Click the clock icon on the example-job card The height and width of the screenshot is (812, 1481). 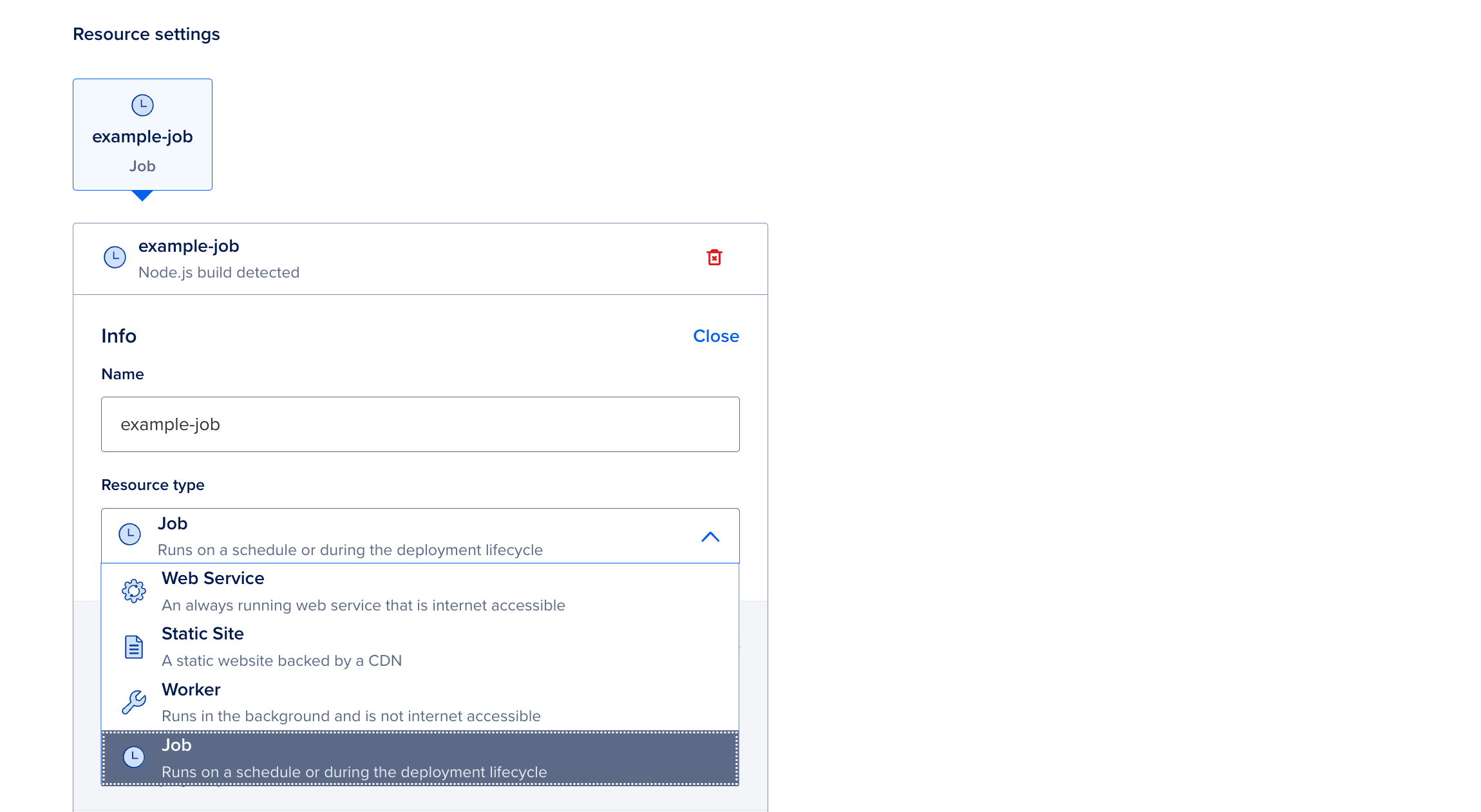[x=142, y=105]
